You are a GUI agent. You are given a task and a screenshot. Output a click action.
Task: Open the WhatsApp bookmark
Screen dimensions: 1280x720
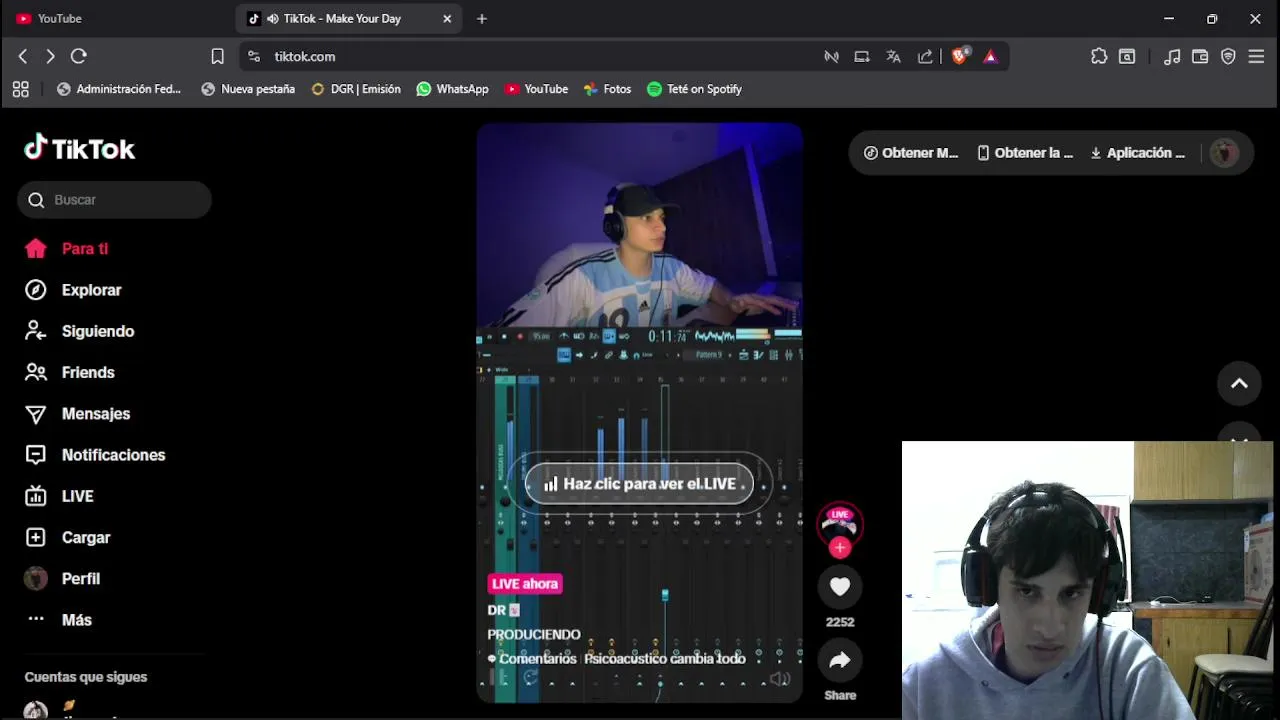pyautogui.click(x=452, y=89)
